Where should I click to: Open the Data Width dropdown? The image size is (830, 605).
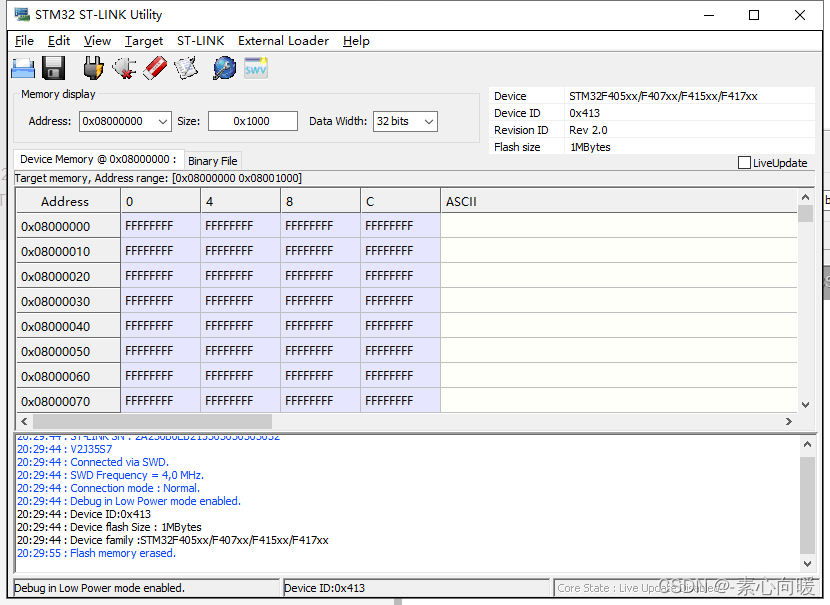point(429,121)
